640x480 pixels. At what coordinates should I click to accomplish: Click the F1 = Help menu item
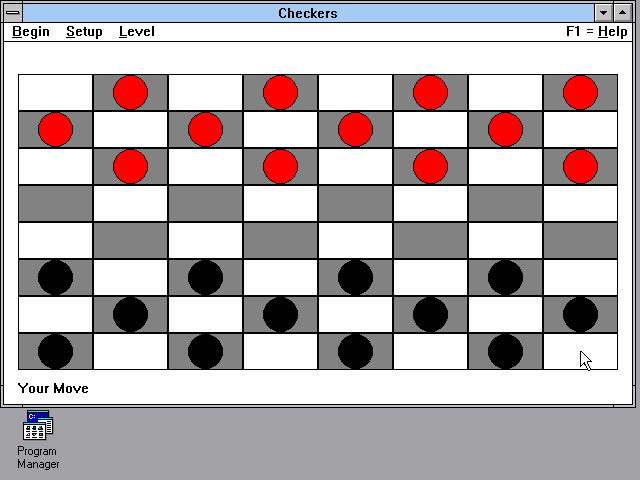tap(596, 31)
